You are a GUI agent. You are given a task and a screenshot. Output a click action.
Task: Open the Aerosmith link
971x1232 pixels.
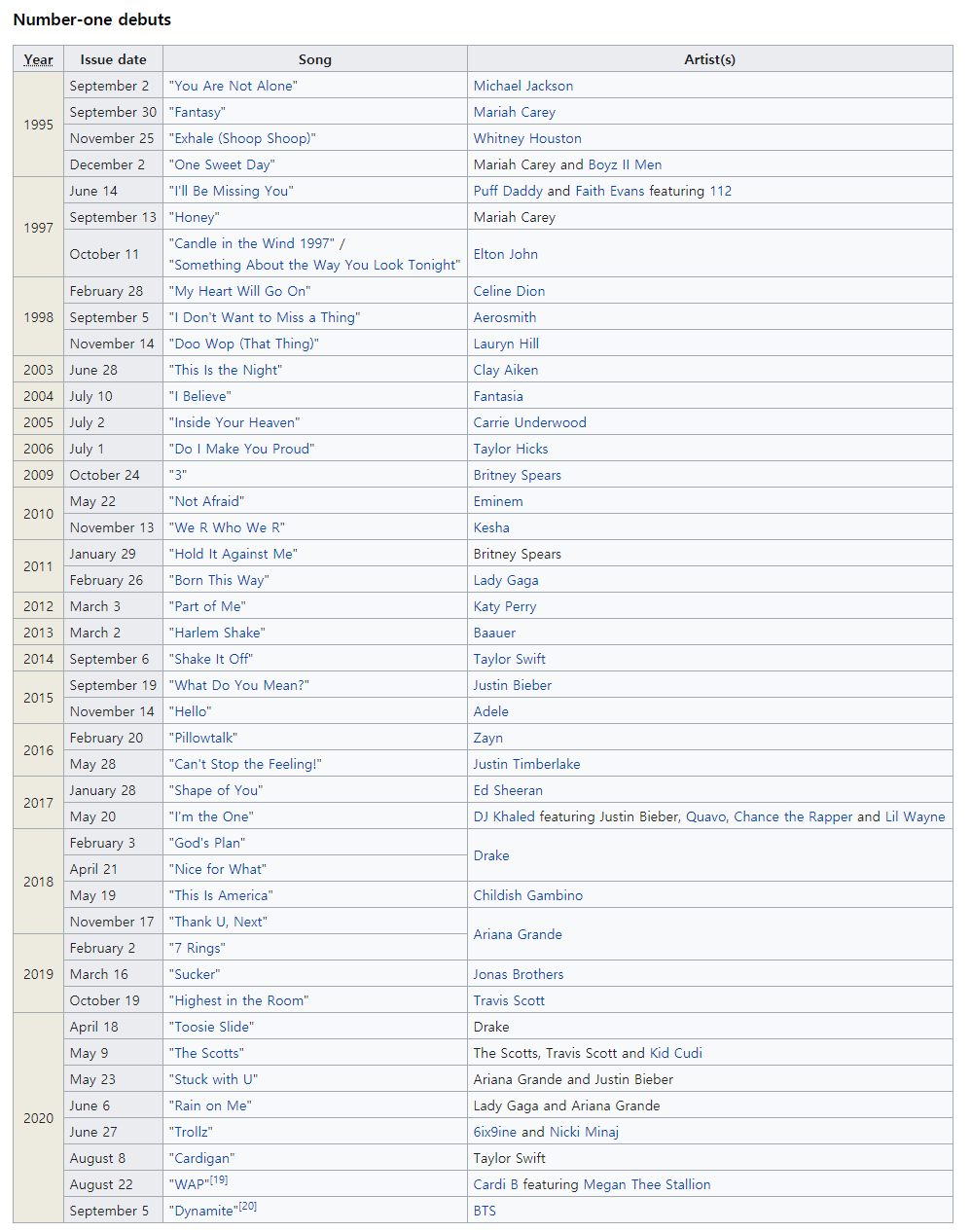click(505, 317)
